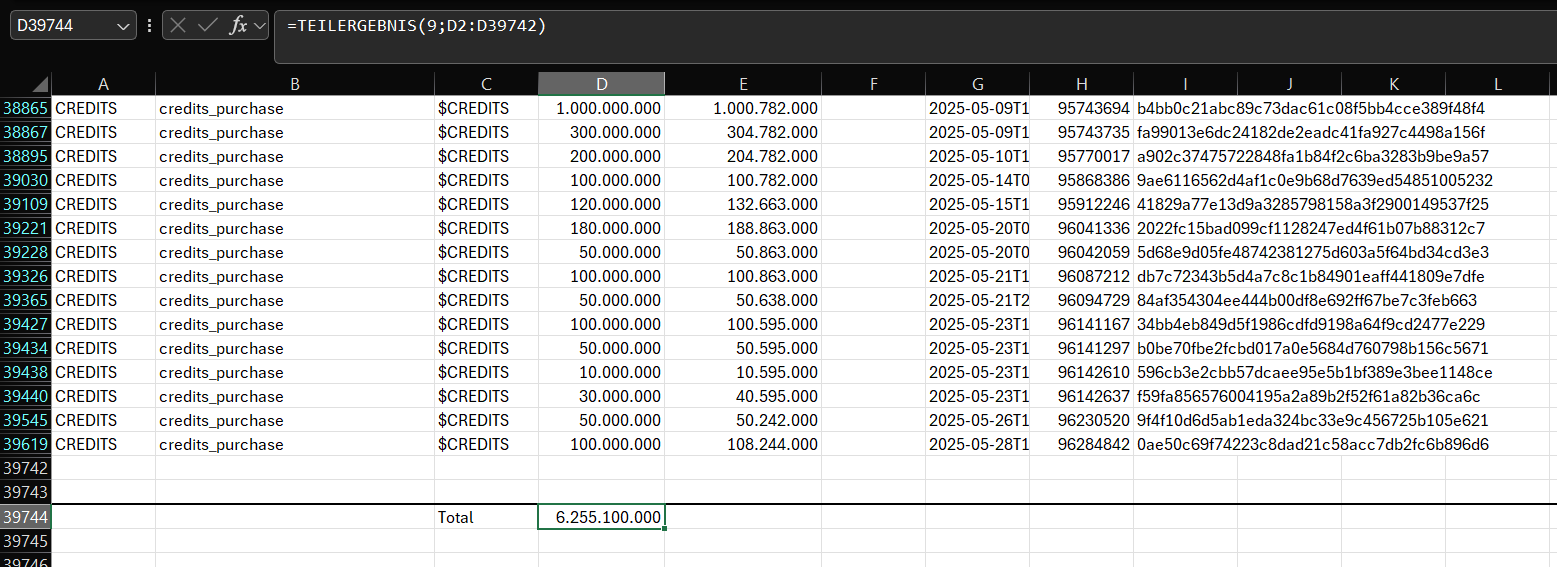Click date cell 2025-05-10T1
Viewport: 1557px width, 567px height.
tap(977, 156)
